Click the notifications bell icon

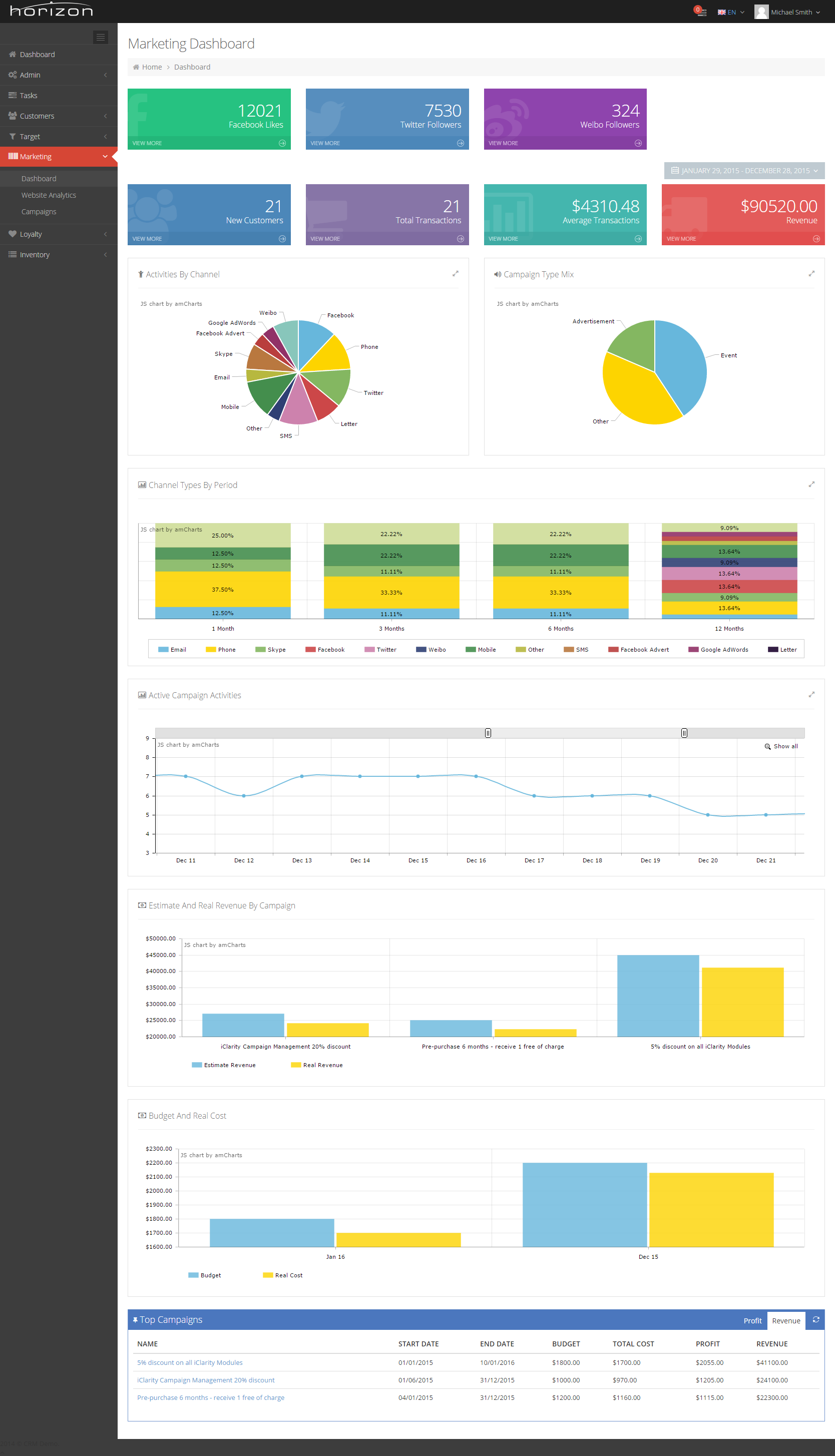[701, 12]
